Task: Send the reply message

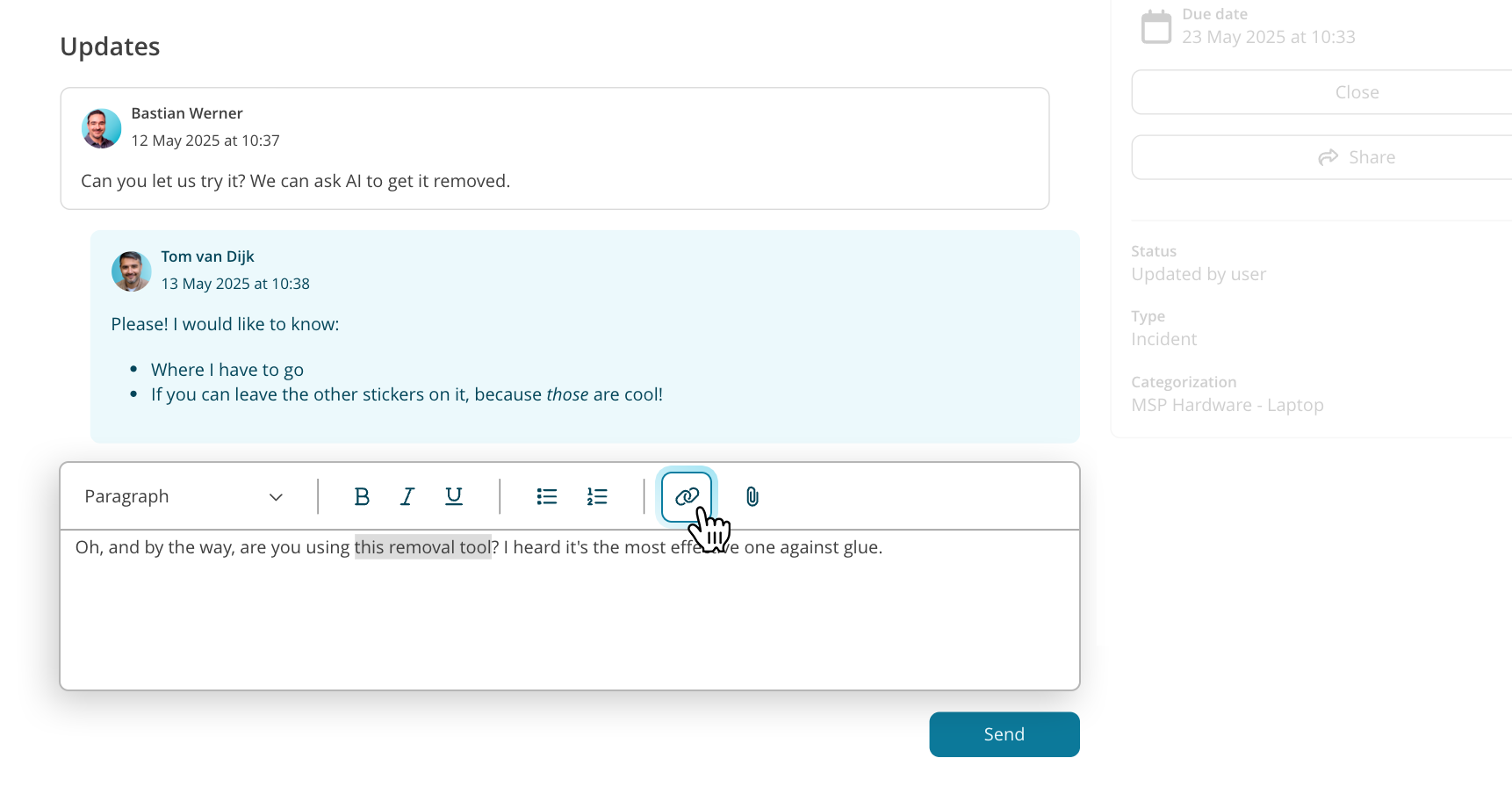Action: (1004, 734)
